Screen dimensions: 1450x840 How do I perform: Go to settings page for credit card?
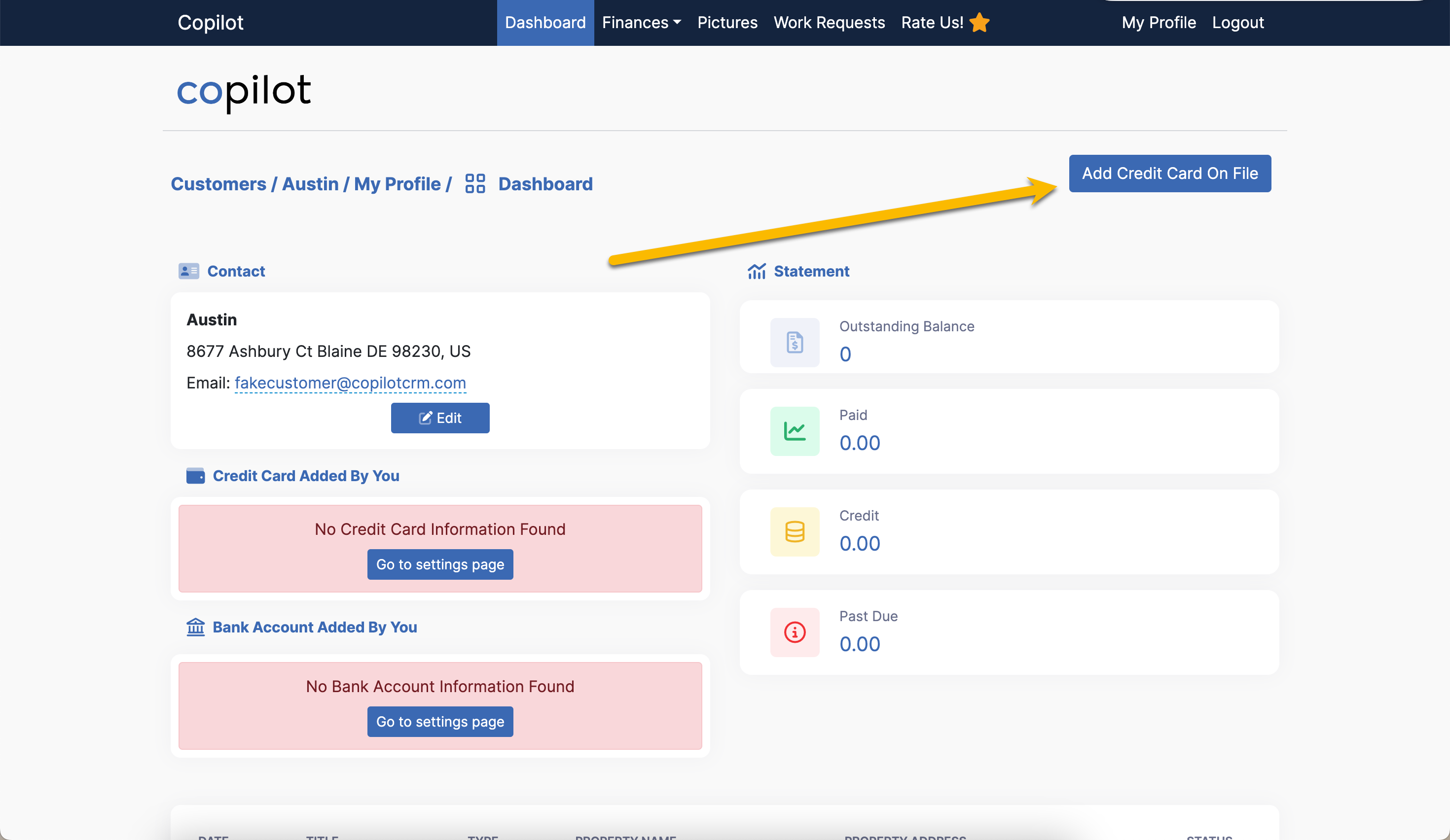click(x=440, y=564)
